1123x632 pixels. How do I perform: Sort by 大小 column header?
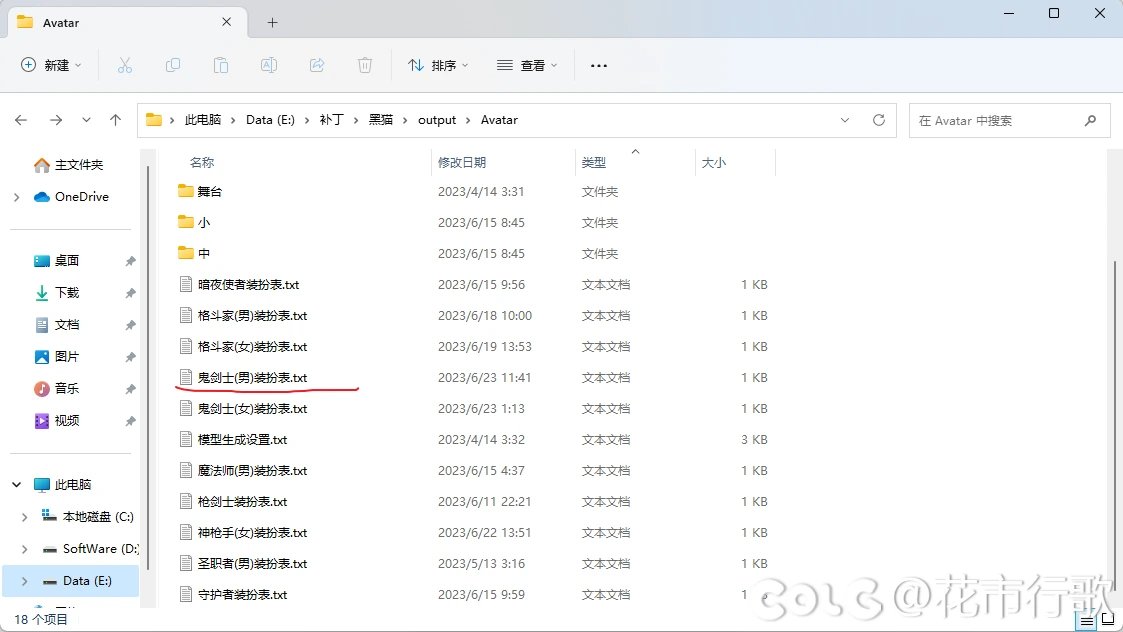pos(713,163)
